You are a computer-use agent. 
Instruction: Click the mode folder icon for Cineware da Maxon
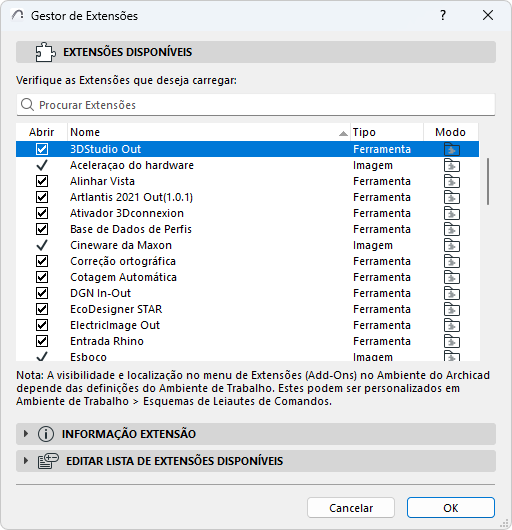click(x=452, y=245)
